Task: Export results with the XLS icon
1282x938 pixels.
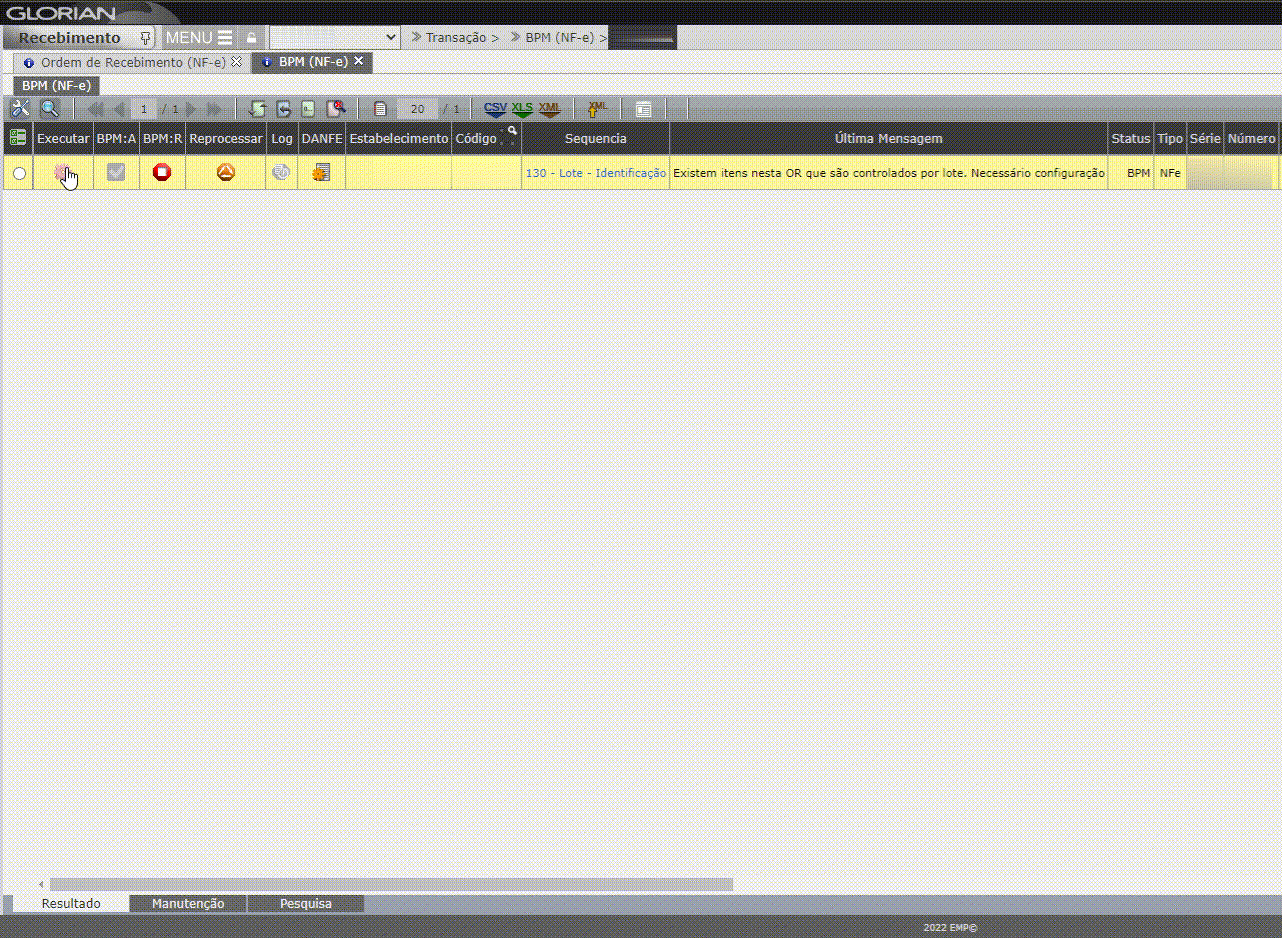Action: tap(521, 108)
